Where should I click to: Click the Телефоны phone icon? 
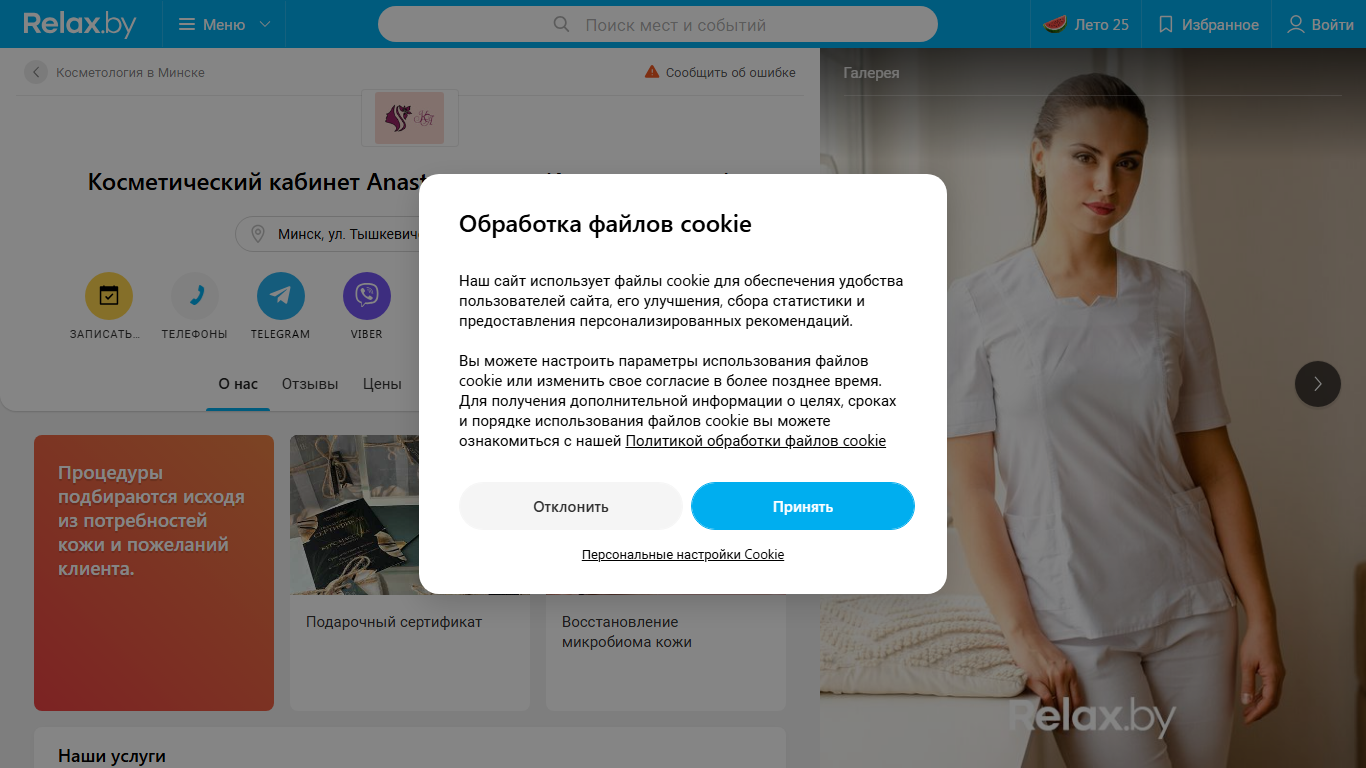195,296
